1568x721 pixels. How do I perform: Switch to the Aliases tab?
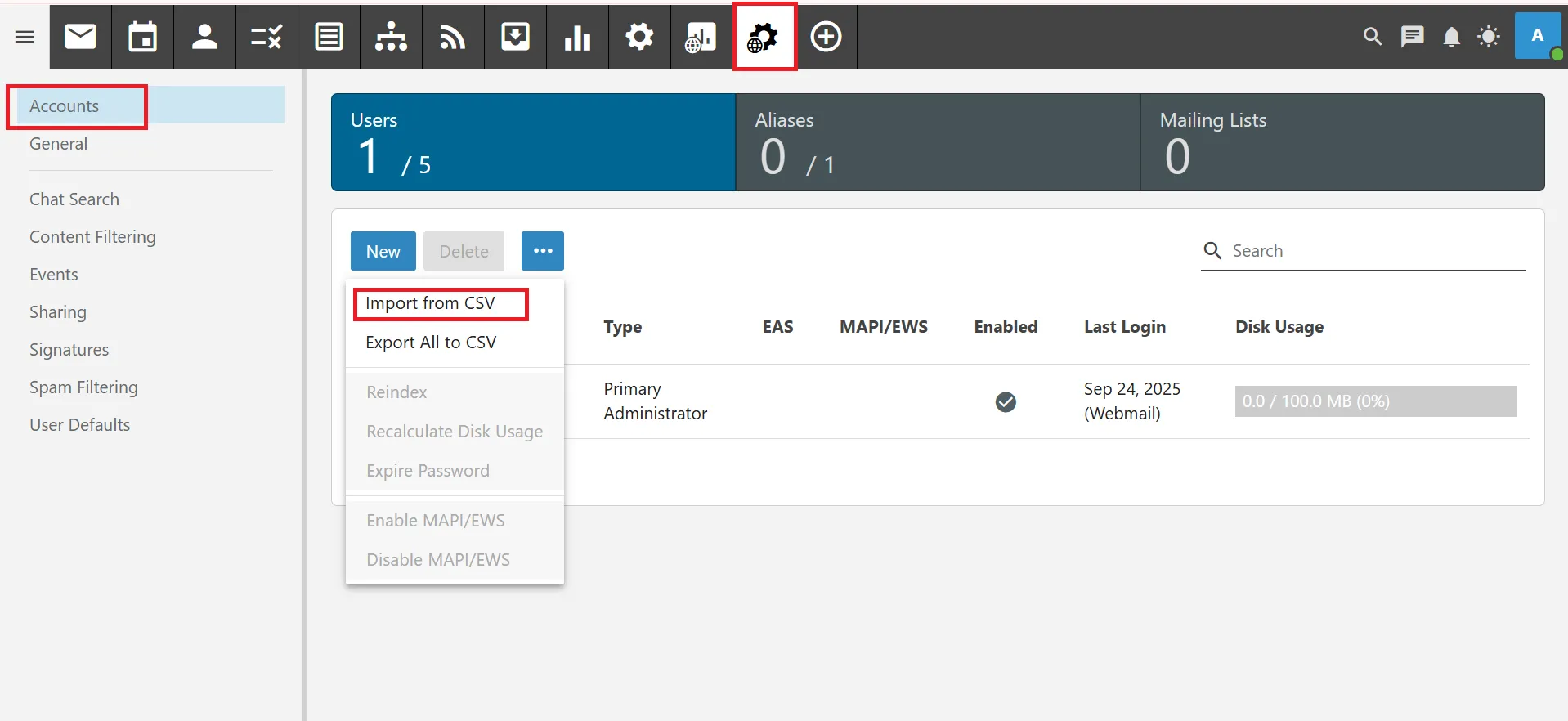(x=938, y=142)
